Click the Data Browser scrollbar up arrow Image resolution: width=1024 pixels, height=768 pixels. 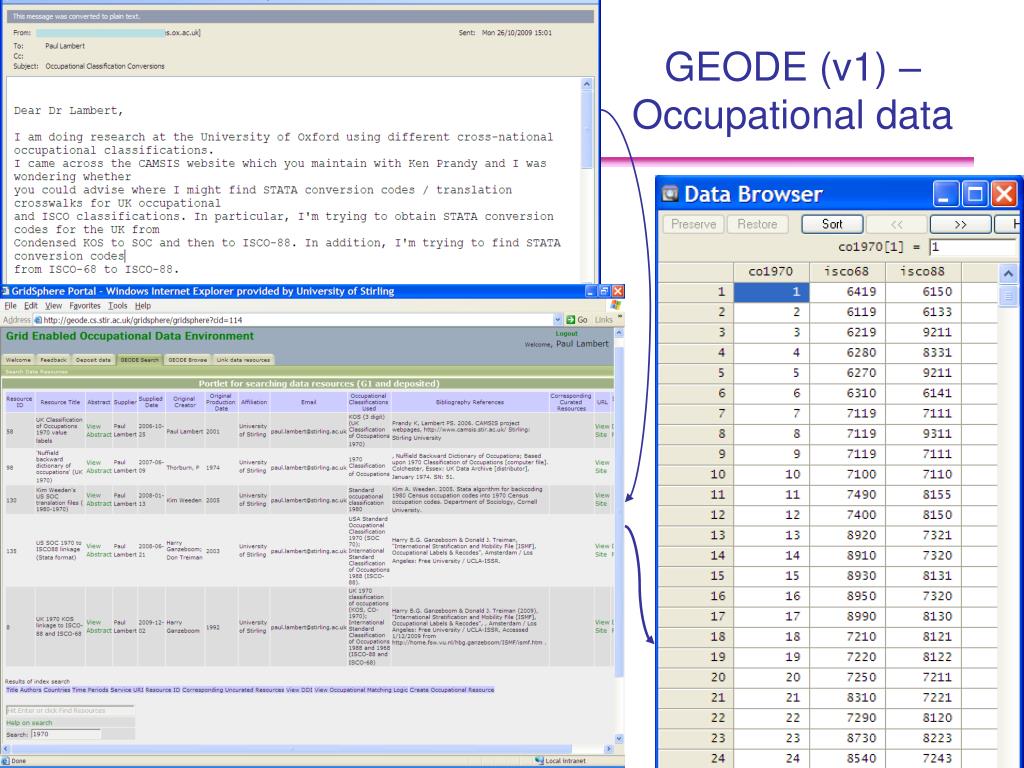(1008, 274)
